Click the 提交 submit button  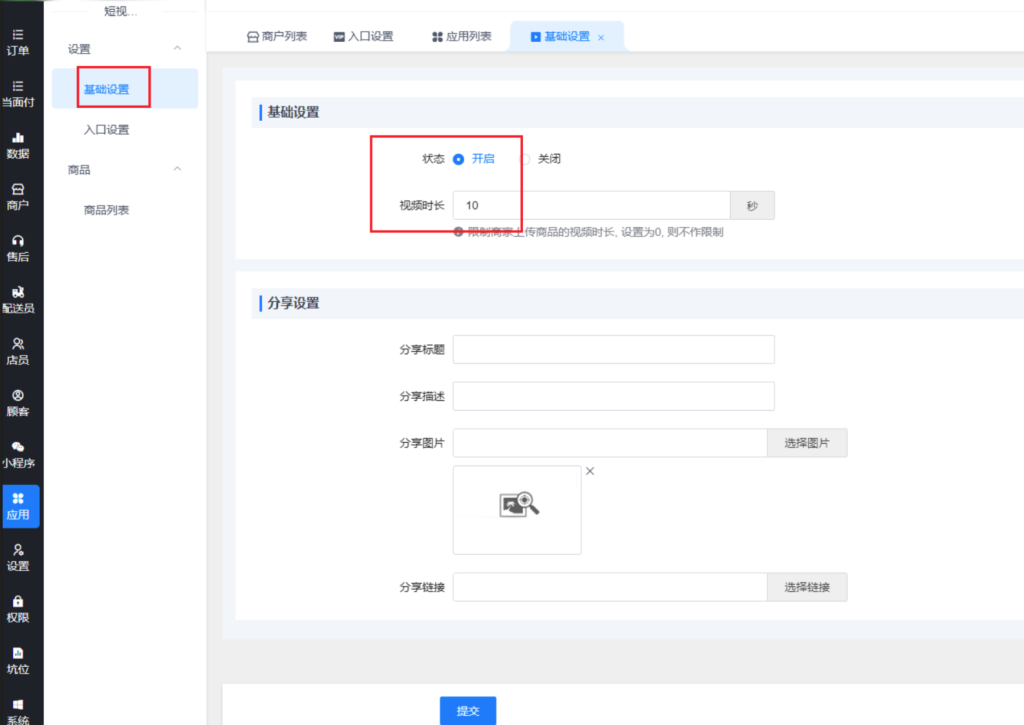point(468,710)
